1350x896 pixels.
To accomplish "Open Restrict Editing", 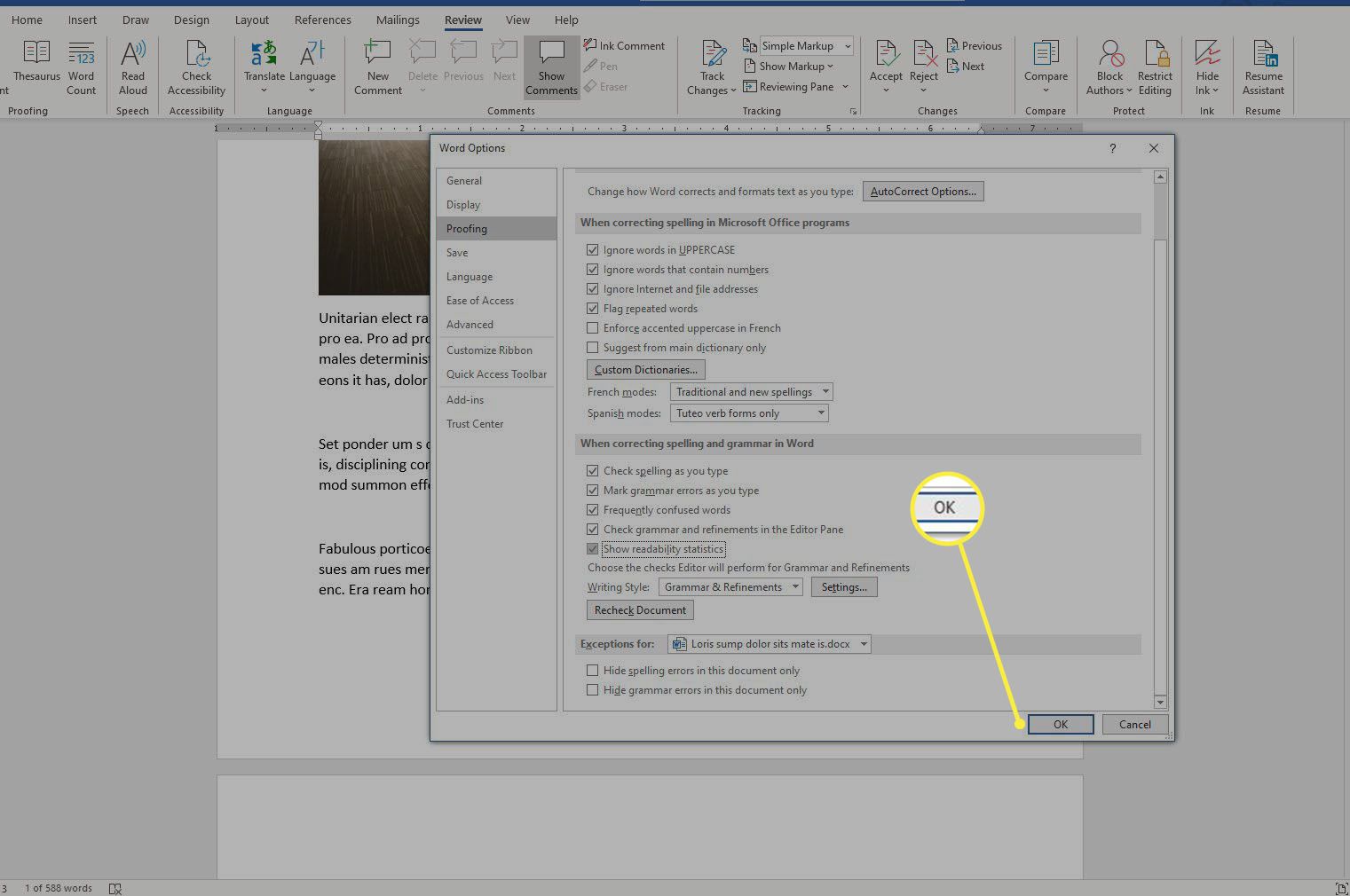I will click(x=1155, y=67).
